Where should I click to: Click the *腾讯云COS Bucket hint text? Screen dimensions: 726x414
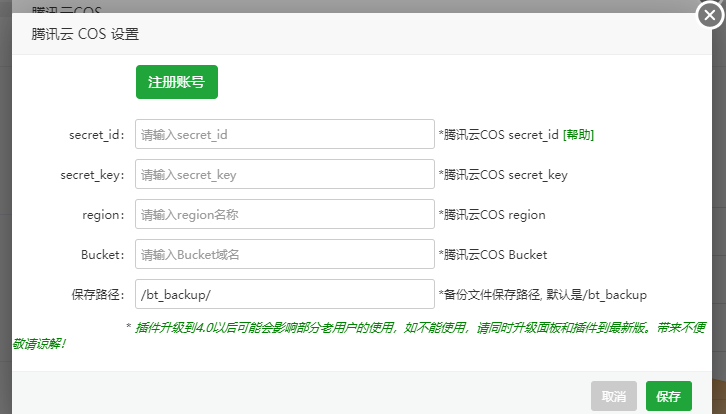(493, 255)
